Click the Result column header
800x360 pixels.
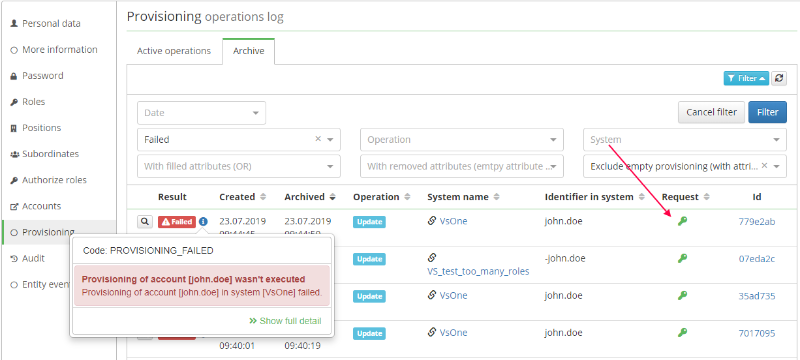click(x=172, y=197)
